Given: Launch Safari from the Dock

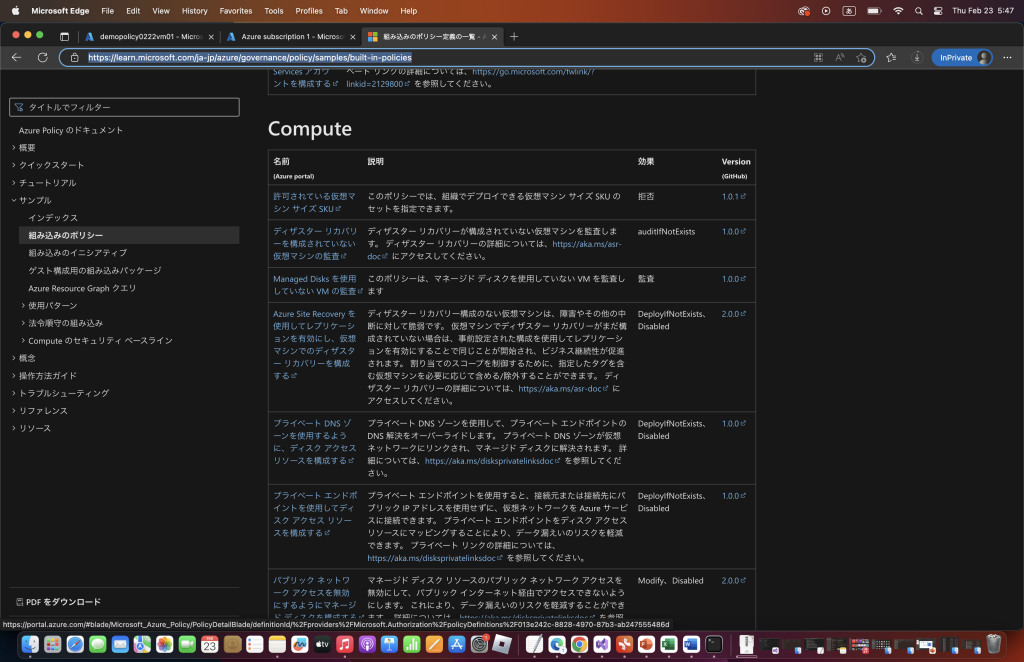Looking at the screenshot, I should [x=75, y=644].
